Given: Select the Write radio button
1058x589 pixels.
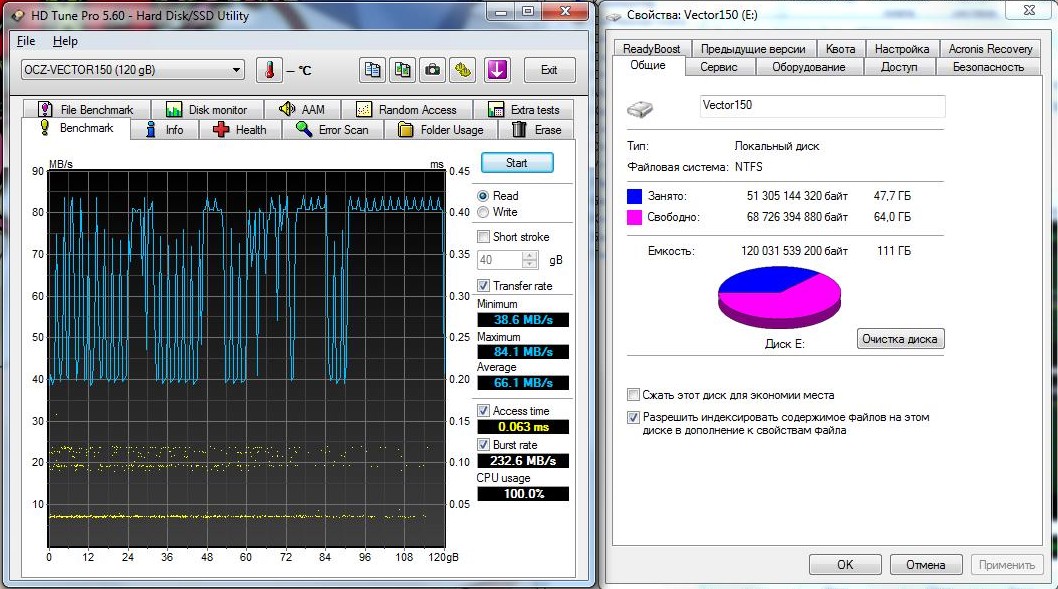Looking at the screenshot, I should pyautogui.click(x=483, y=213).
